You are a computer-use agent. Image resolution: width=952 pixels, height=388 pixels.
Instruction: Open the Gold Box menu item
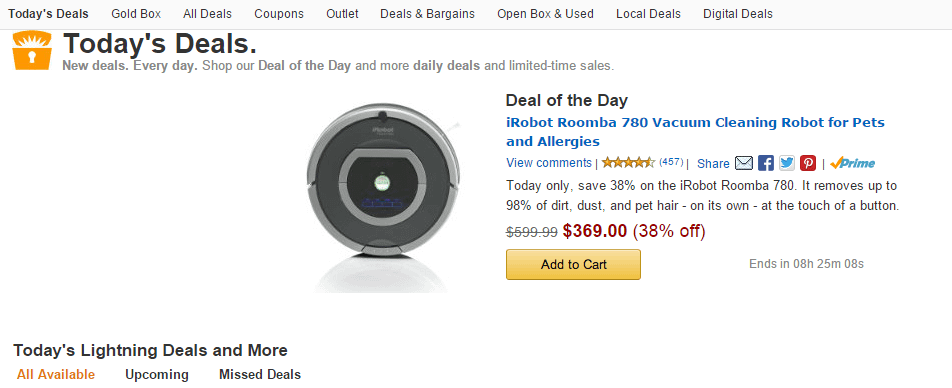tap(136, 13)
